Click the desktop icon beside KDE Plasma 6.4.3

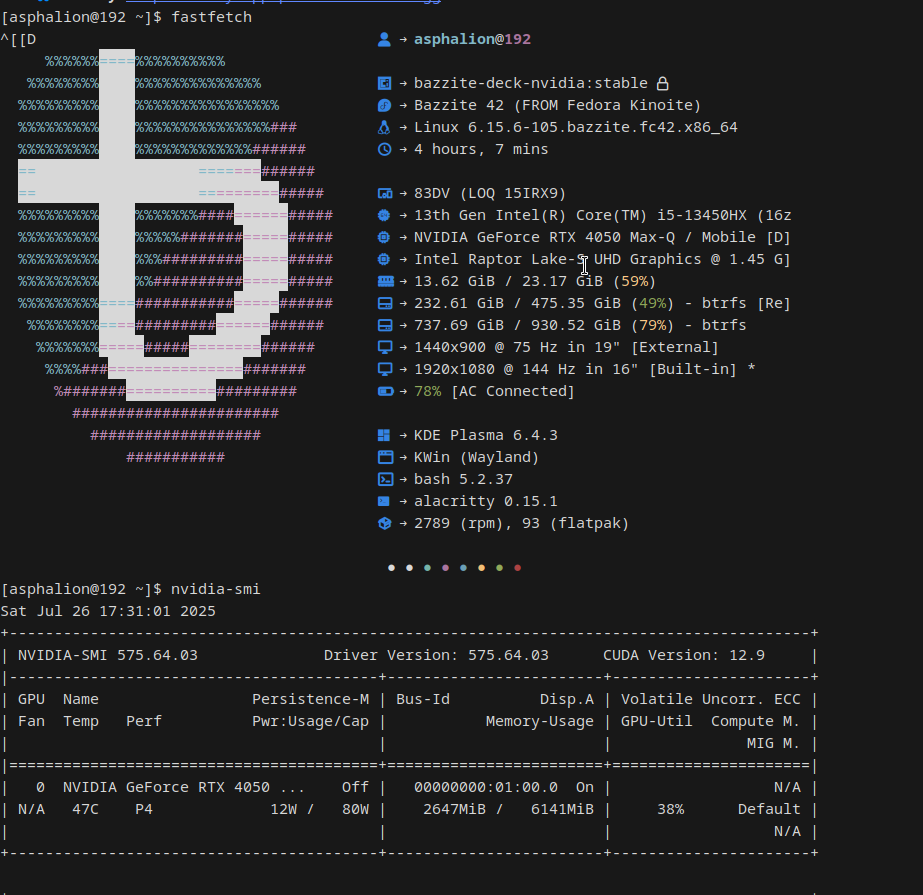click(x=384, y=435)
